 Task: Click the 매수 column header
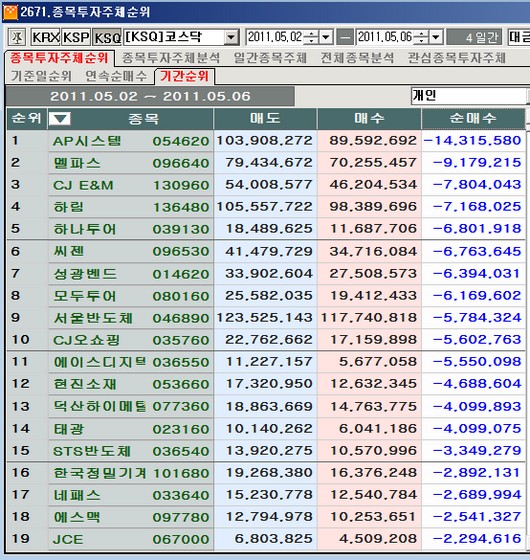(369, 118)
